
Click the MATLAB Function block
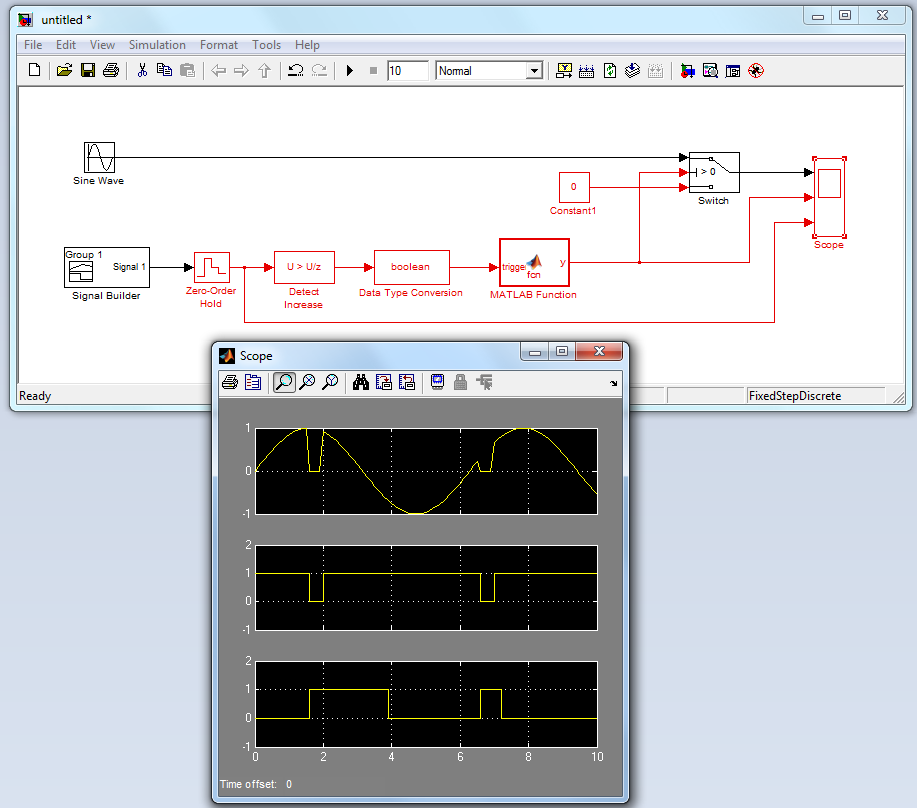[x=534, y=262]
